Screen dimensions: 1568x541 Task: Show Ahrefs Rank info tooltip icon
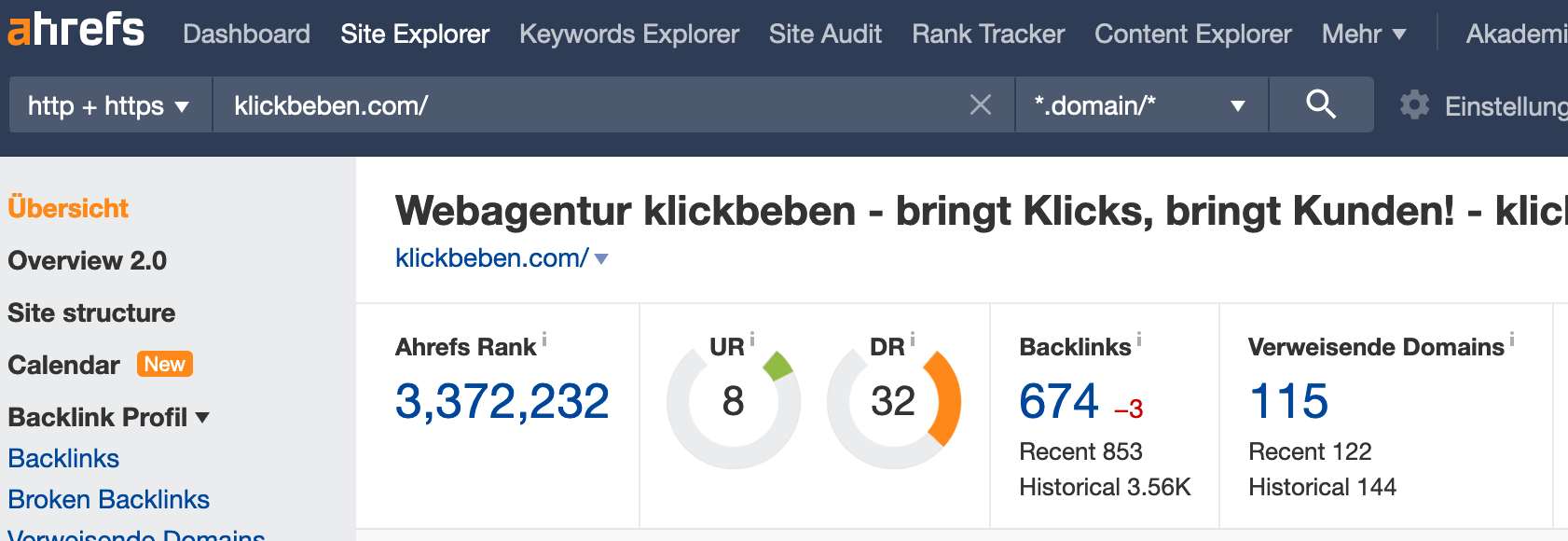544,340
